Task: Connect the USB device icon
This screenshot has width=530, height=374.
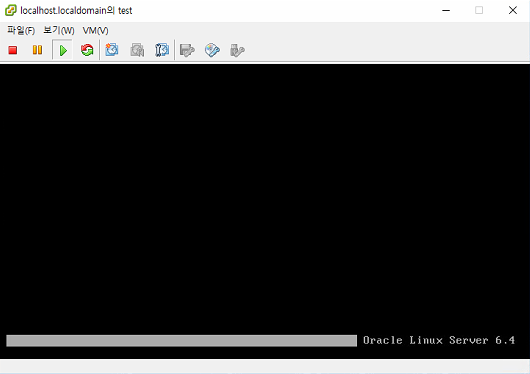Action: [237, 50]
